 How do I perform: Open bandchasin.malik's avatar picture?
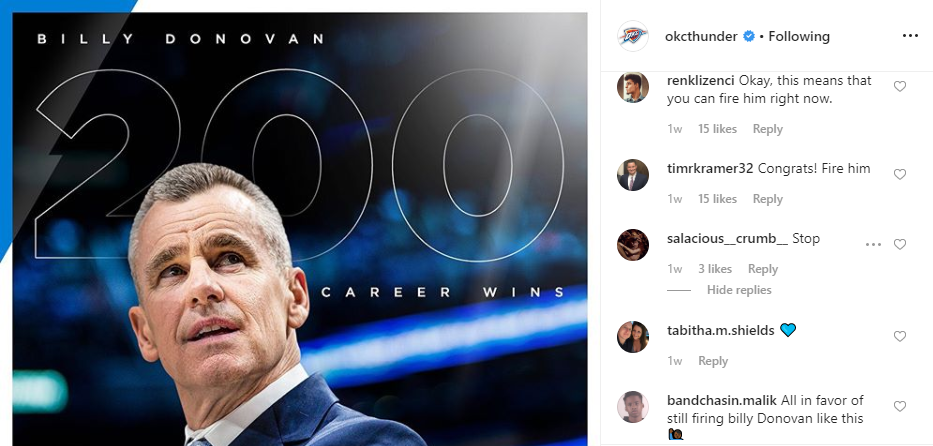633,407
